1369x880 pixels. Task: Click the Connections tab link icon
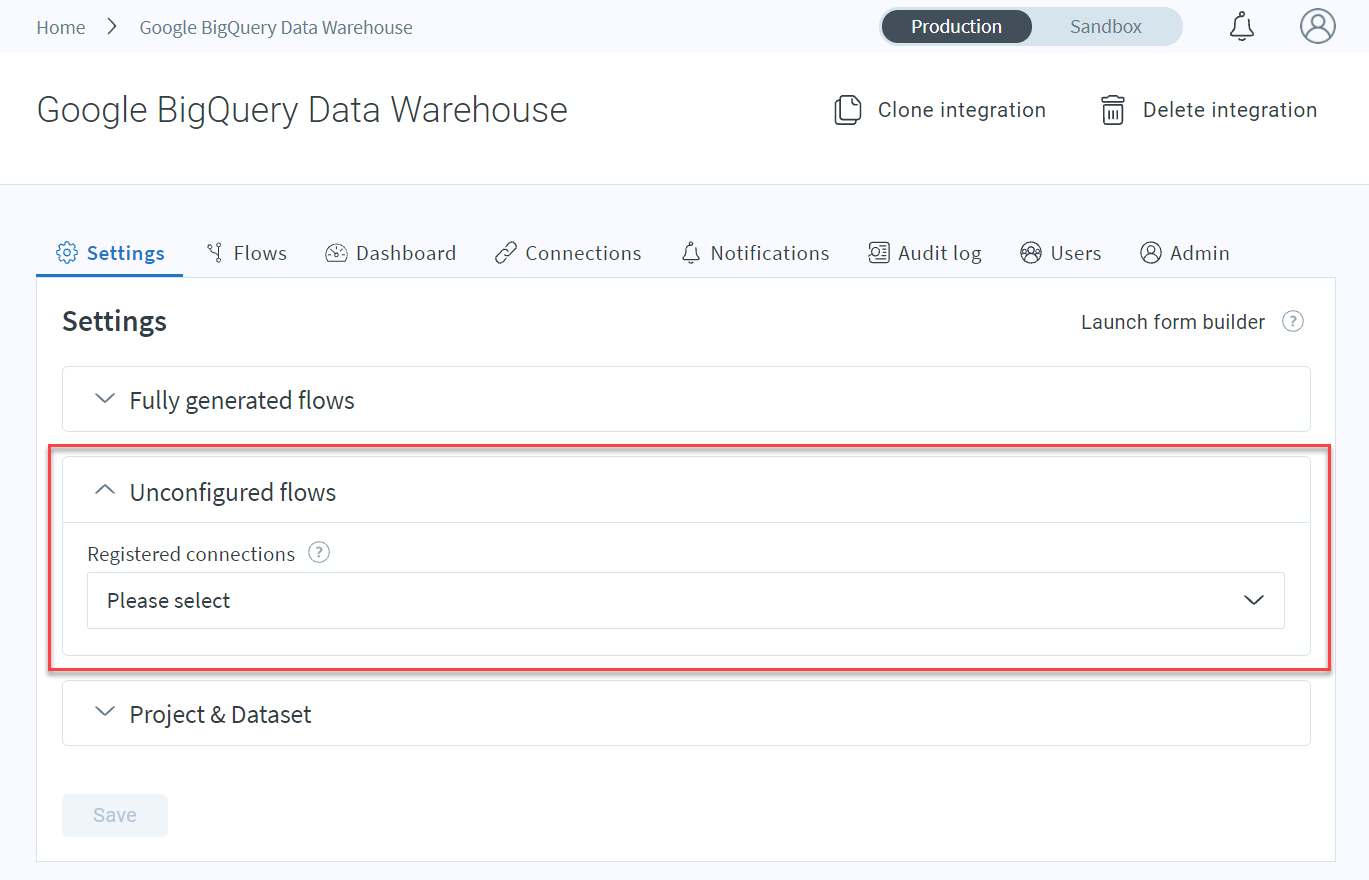click(x=506, y=253)
